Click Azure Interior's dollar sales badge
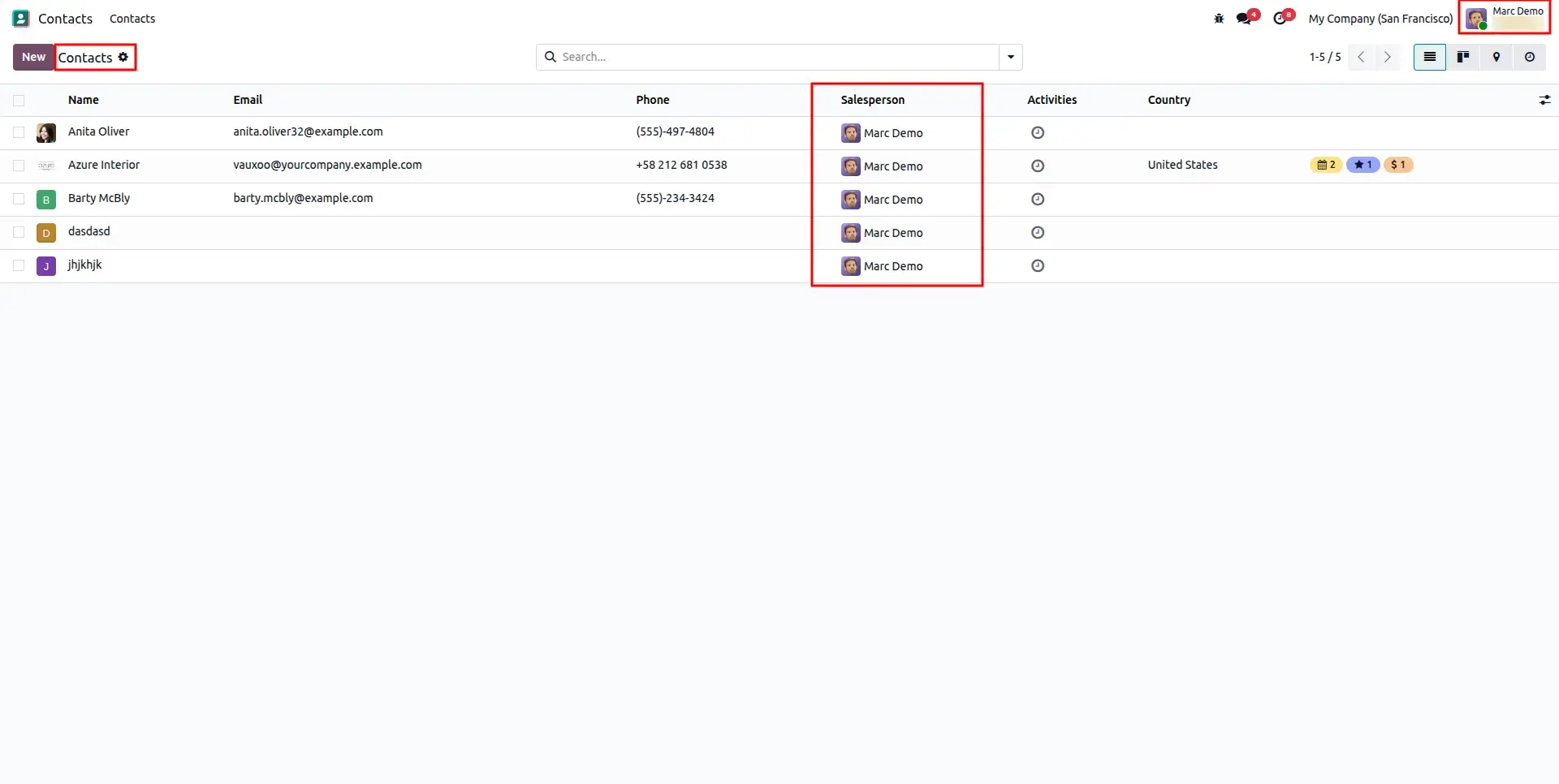This screenshot has height=784, width=1559. pos(1398,165)
